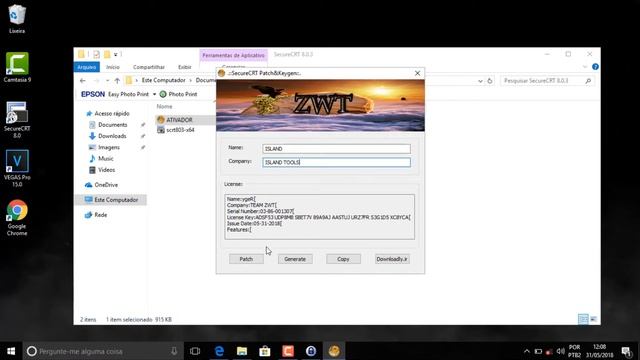Open Ferramentas de Aplicativo tab
The width and height of the screenshot is (640, 360).
[233, 55]
